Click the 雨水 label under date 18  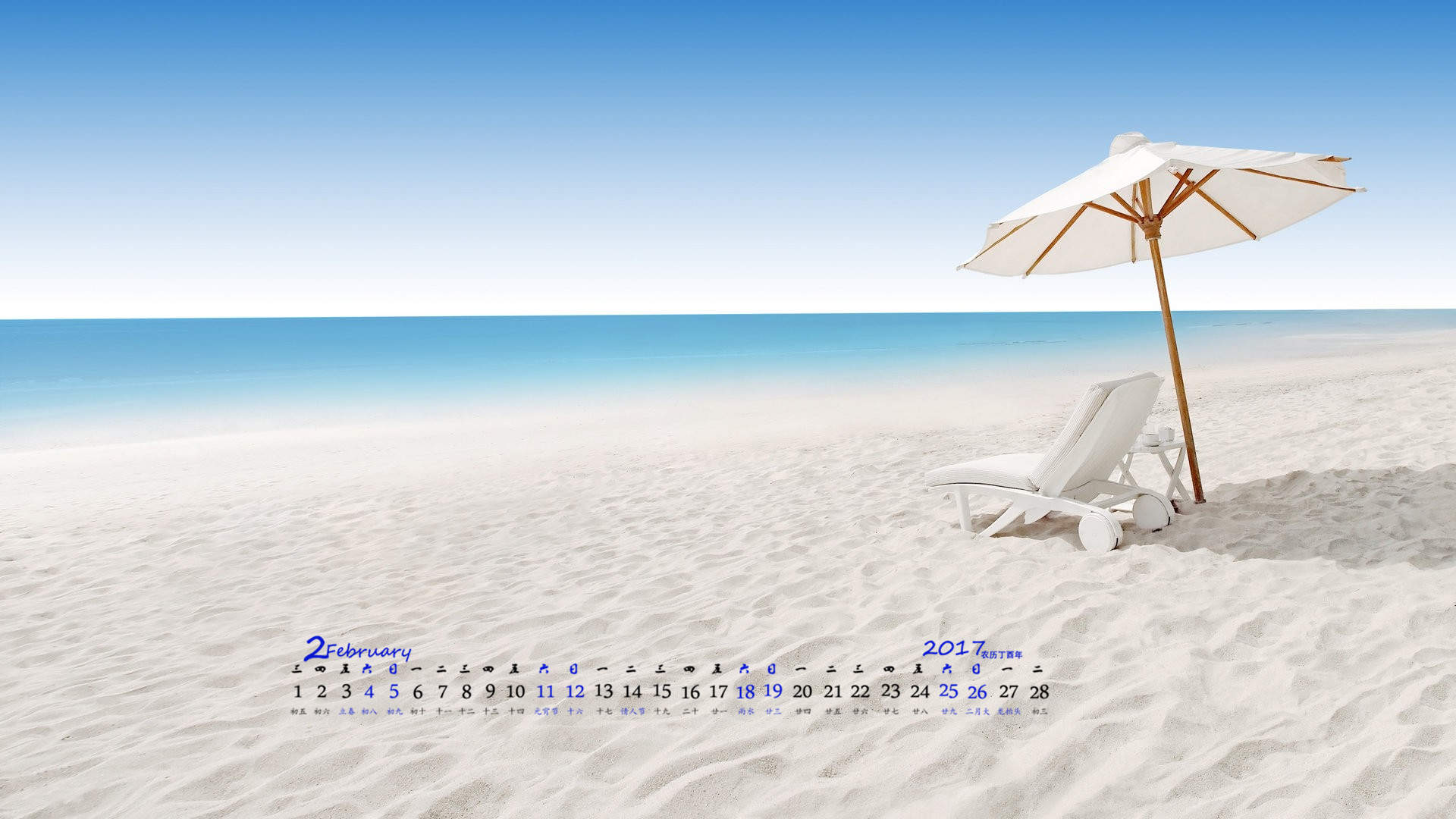click(746, 711)
